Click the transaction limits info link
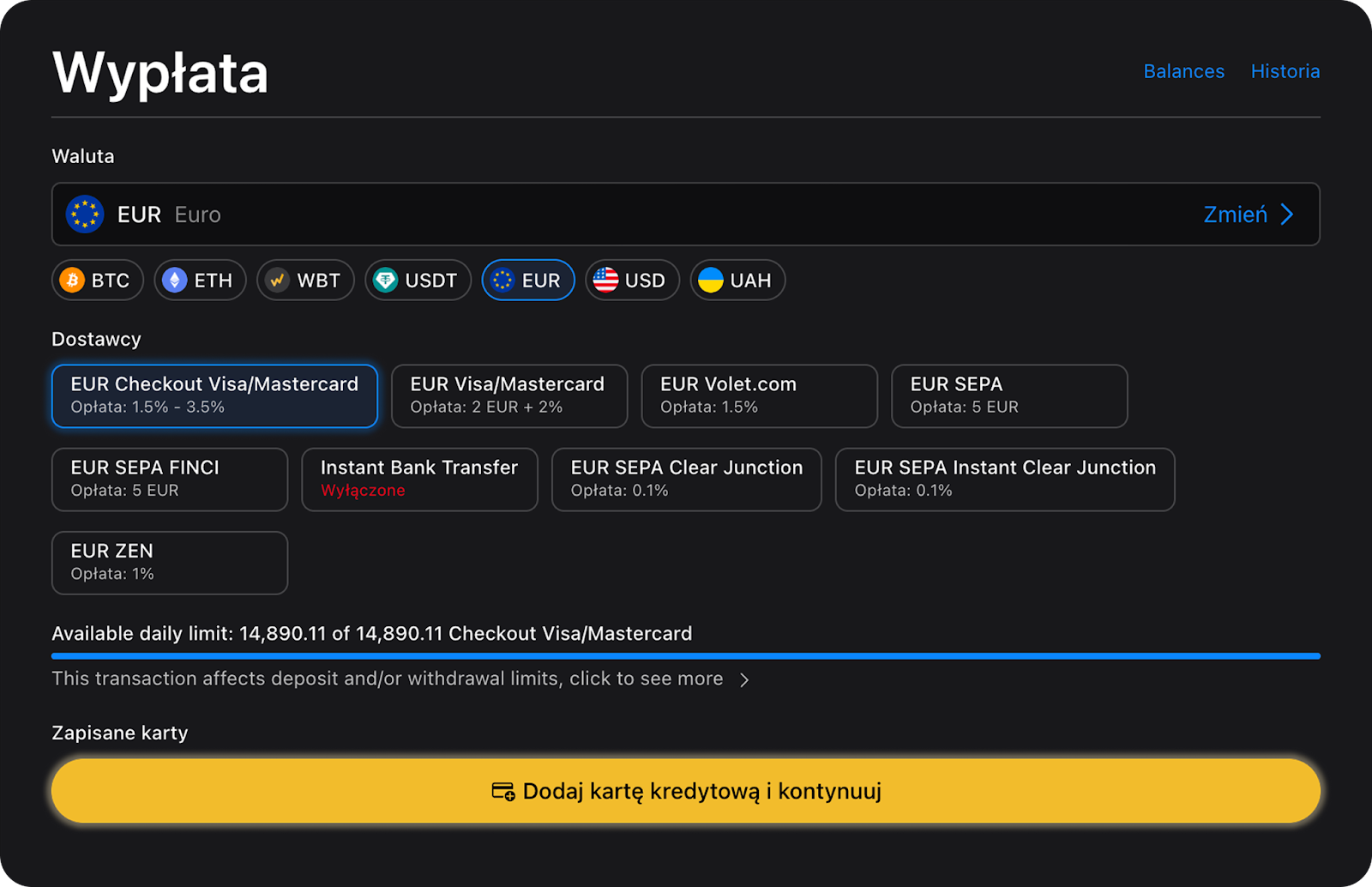Image resolution: width=1372 pixels, height=887 pixels. [x=387, y=679]
